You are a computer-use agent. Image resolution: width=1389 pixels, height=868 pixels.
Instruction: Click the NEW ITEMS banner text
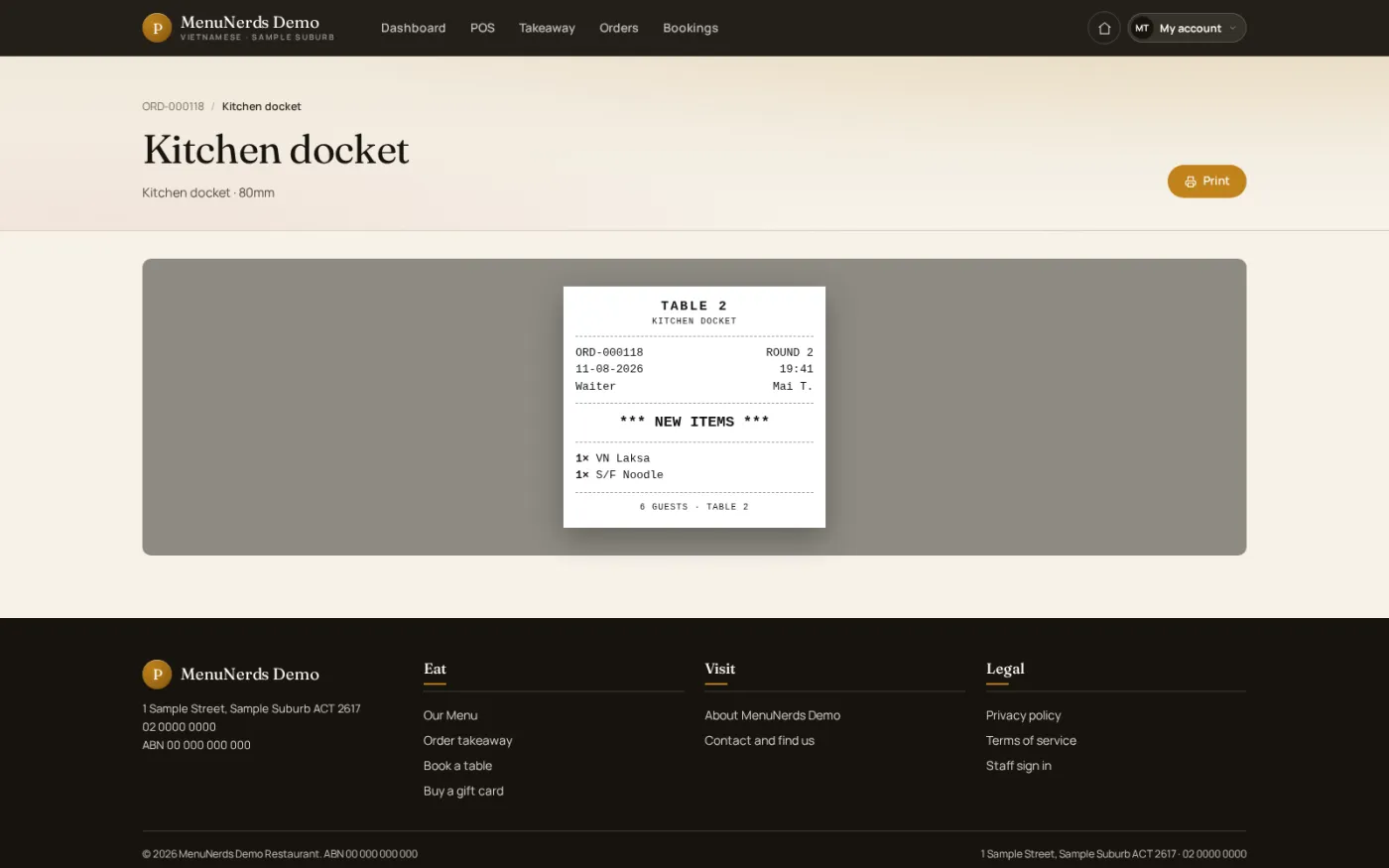pyautogui.click(x=694, y=422)
